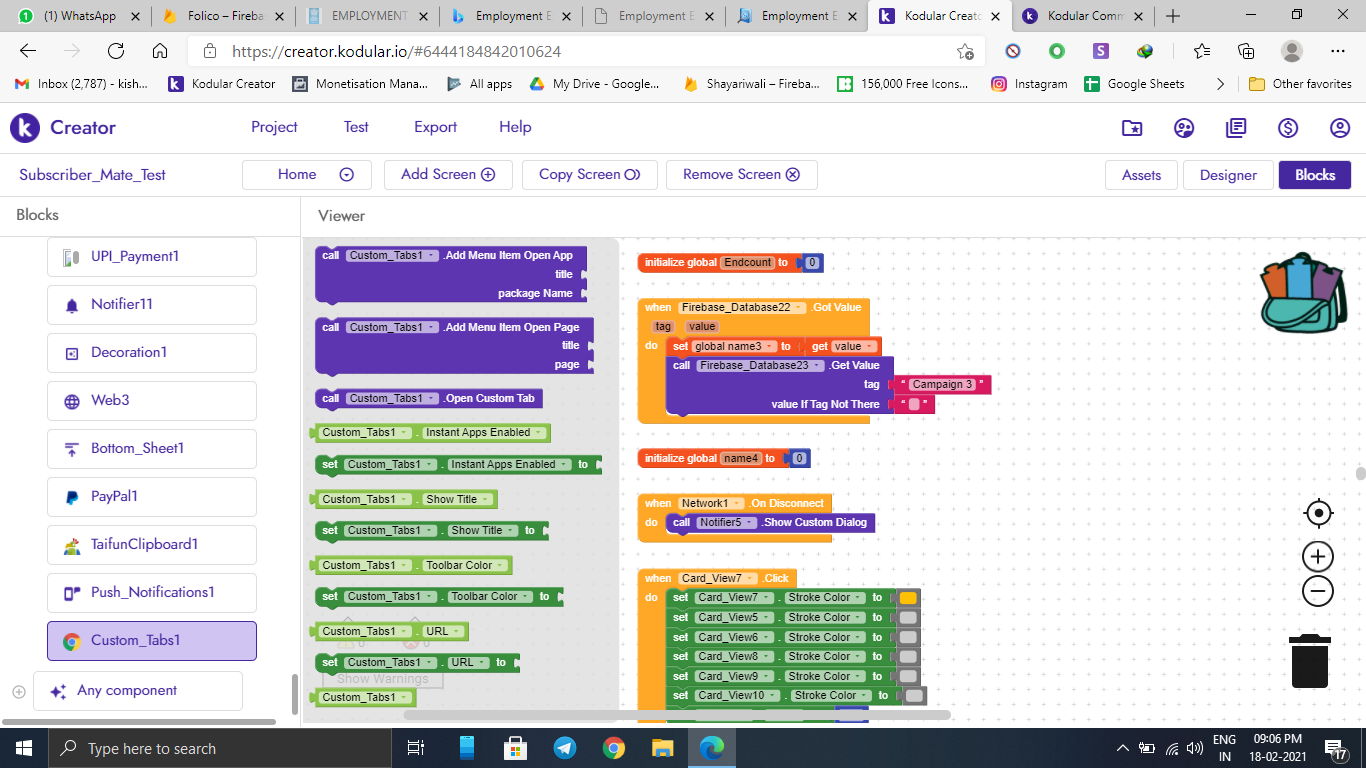Open the Network1 component dropdown

(738, 503)
